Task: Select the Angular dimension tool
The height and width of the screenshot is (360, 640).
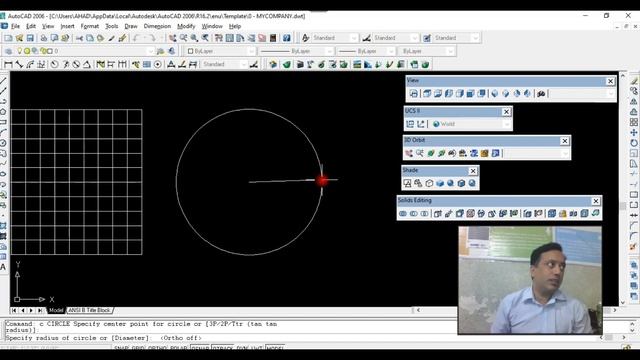Action: point(87,64)
